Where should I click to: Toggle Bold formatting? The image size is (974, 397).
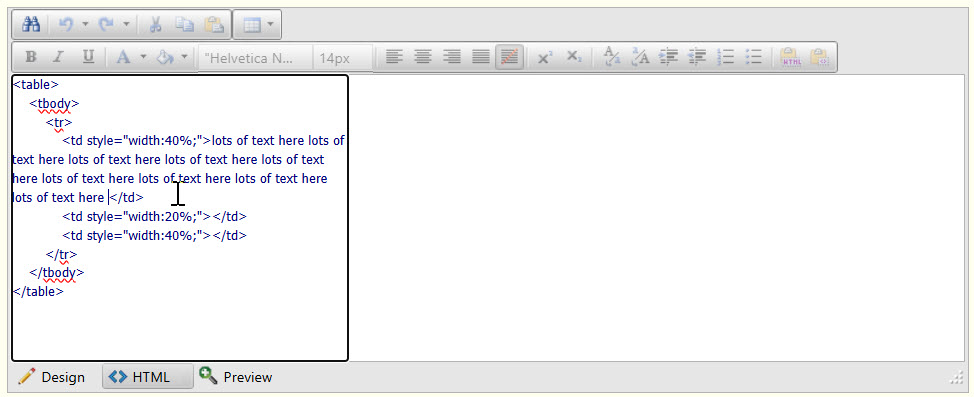click(x=30, y=58)
